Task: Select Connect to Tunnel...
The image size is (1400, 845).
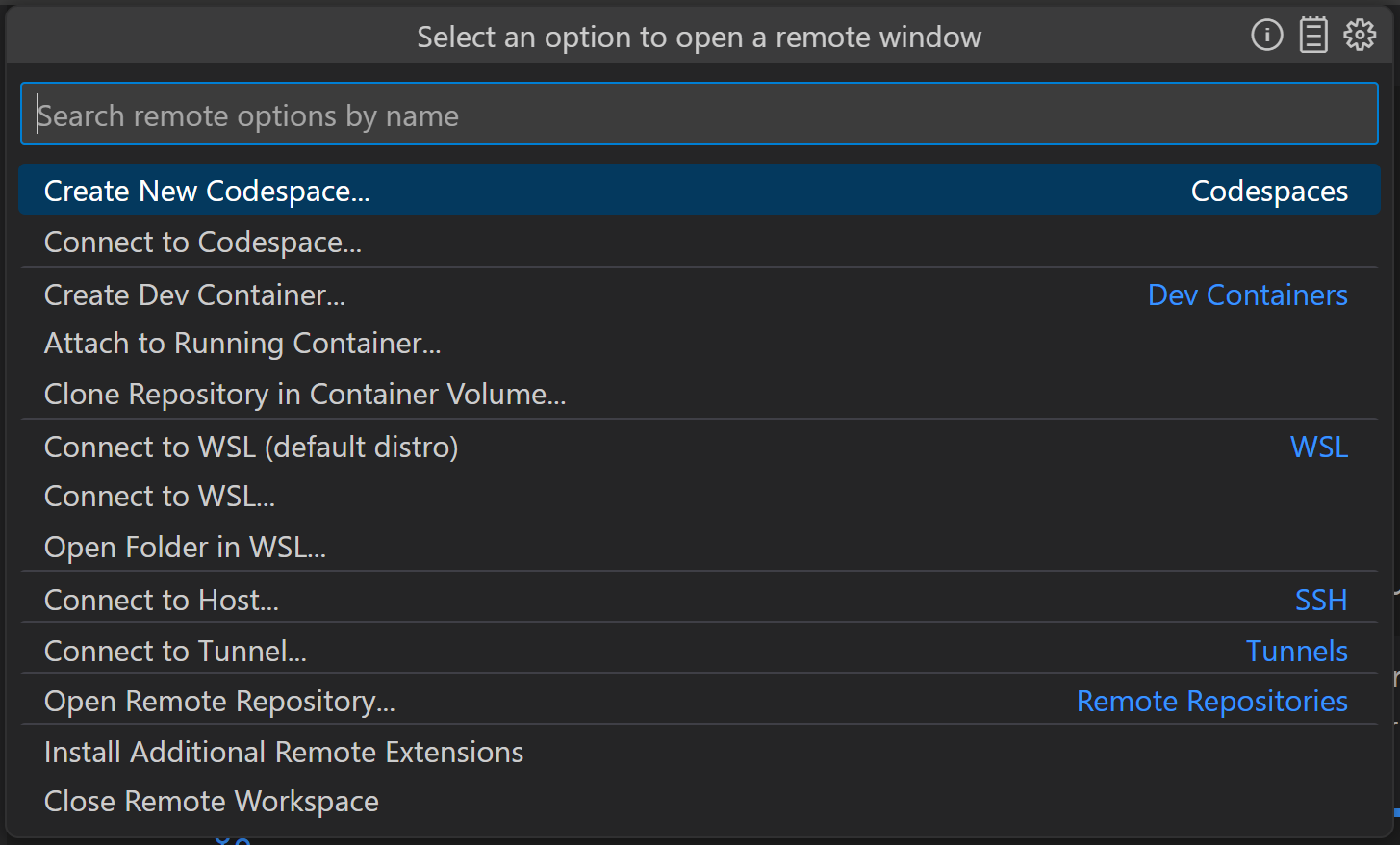Action: tap(700, 650)
